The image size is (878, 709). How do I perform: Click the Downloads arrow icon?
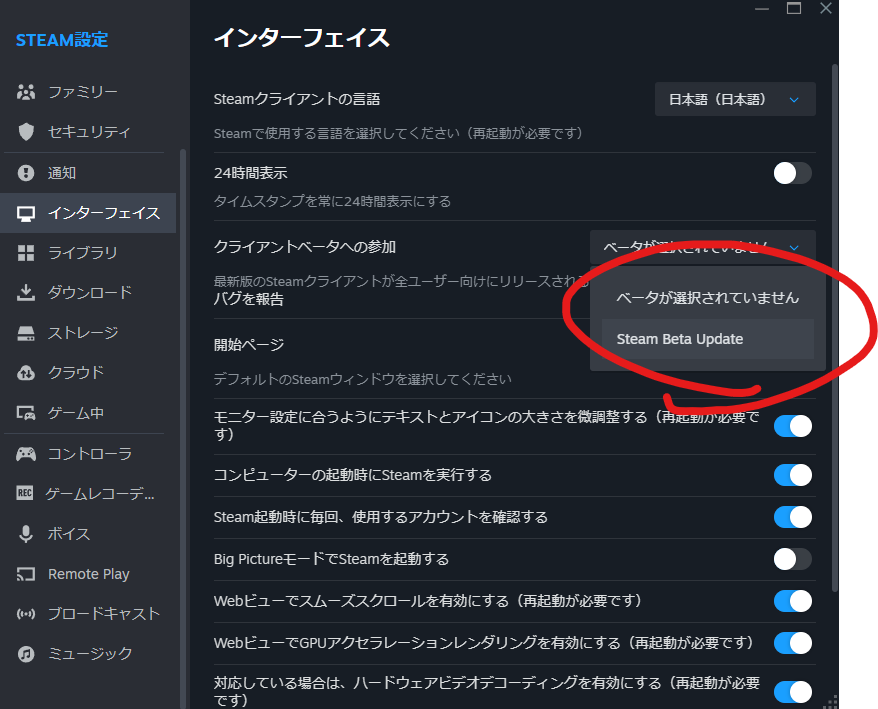[x=26, y=292]
